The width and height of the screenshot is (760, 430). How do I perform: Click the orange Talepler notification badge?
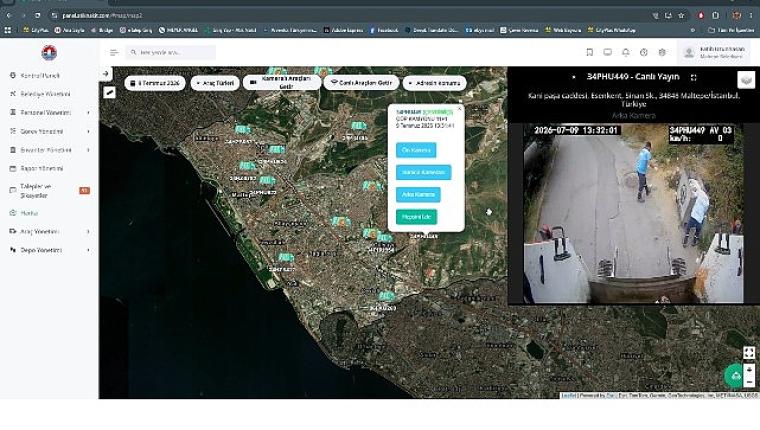tap(84, 191)
